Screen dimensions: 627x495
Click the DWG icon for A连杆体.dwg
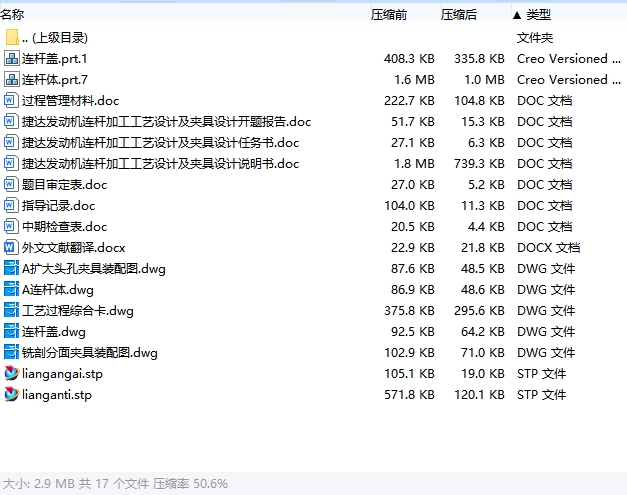11,289
